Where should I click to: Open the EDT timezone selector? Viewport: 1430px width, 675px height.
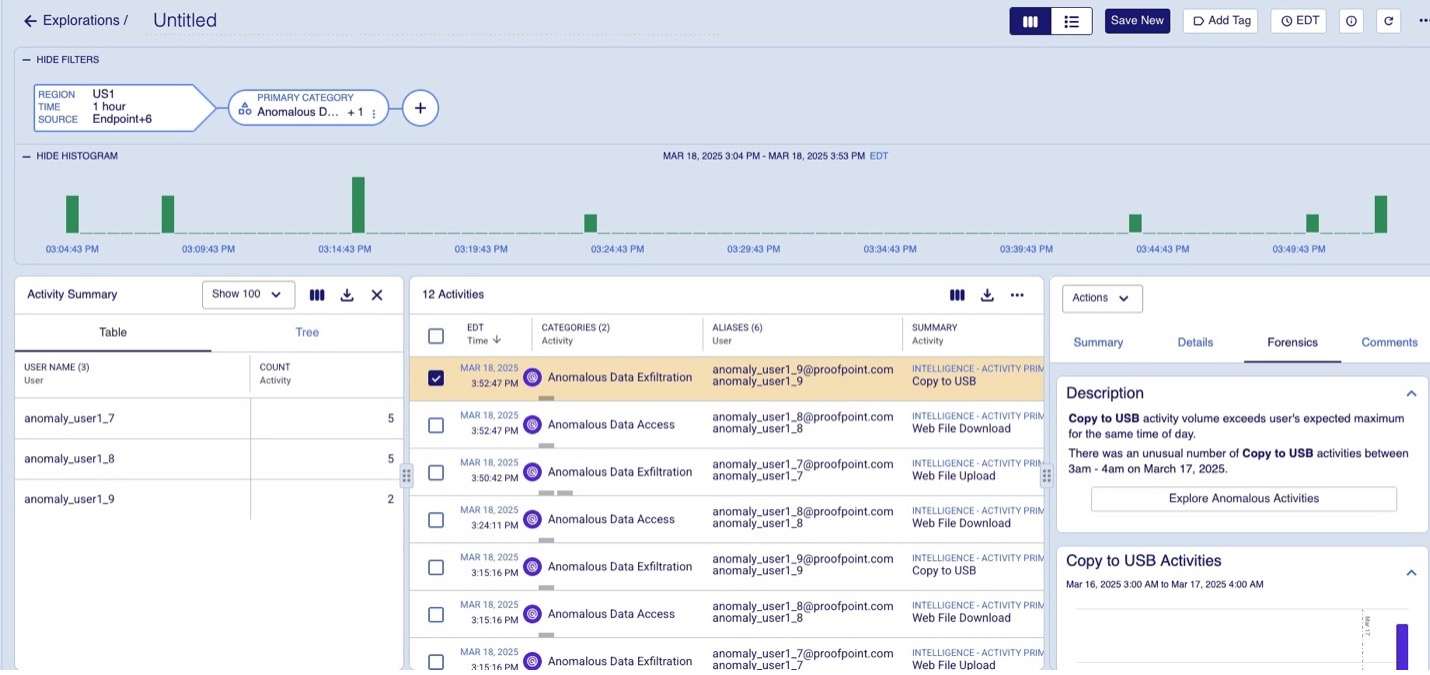point(1297,20)
